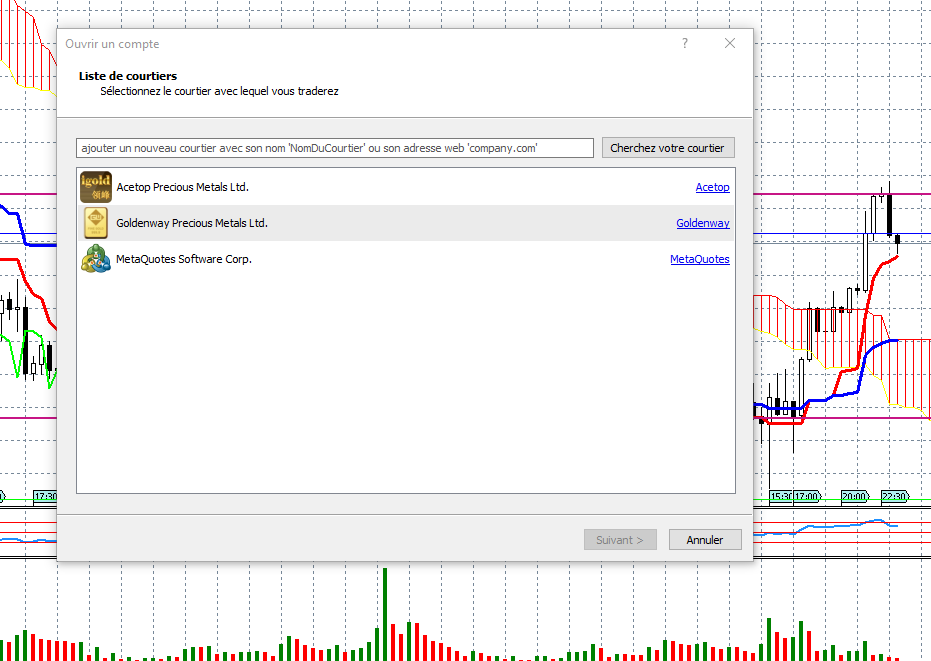Close the Ouvrir un compte dialog
The height and width of the screenshot is (661, 931).
[x=730, y=43]
